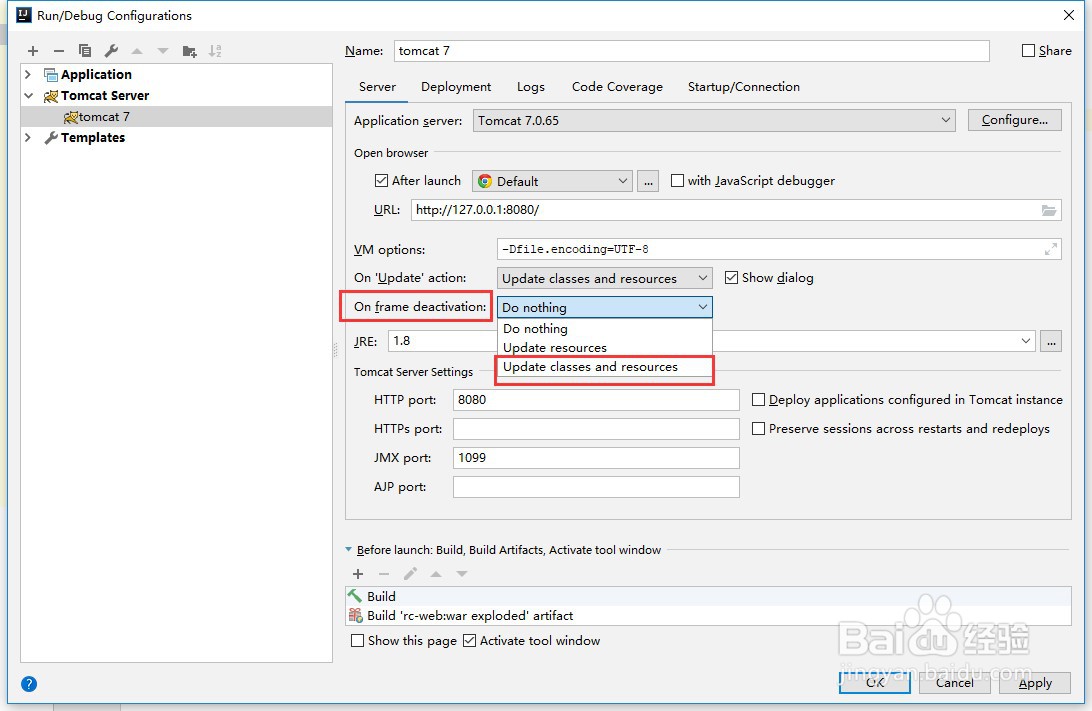Click the Name input field

[x=692, y=51]
